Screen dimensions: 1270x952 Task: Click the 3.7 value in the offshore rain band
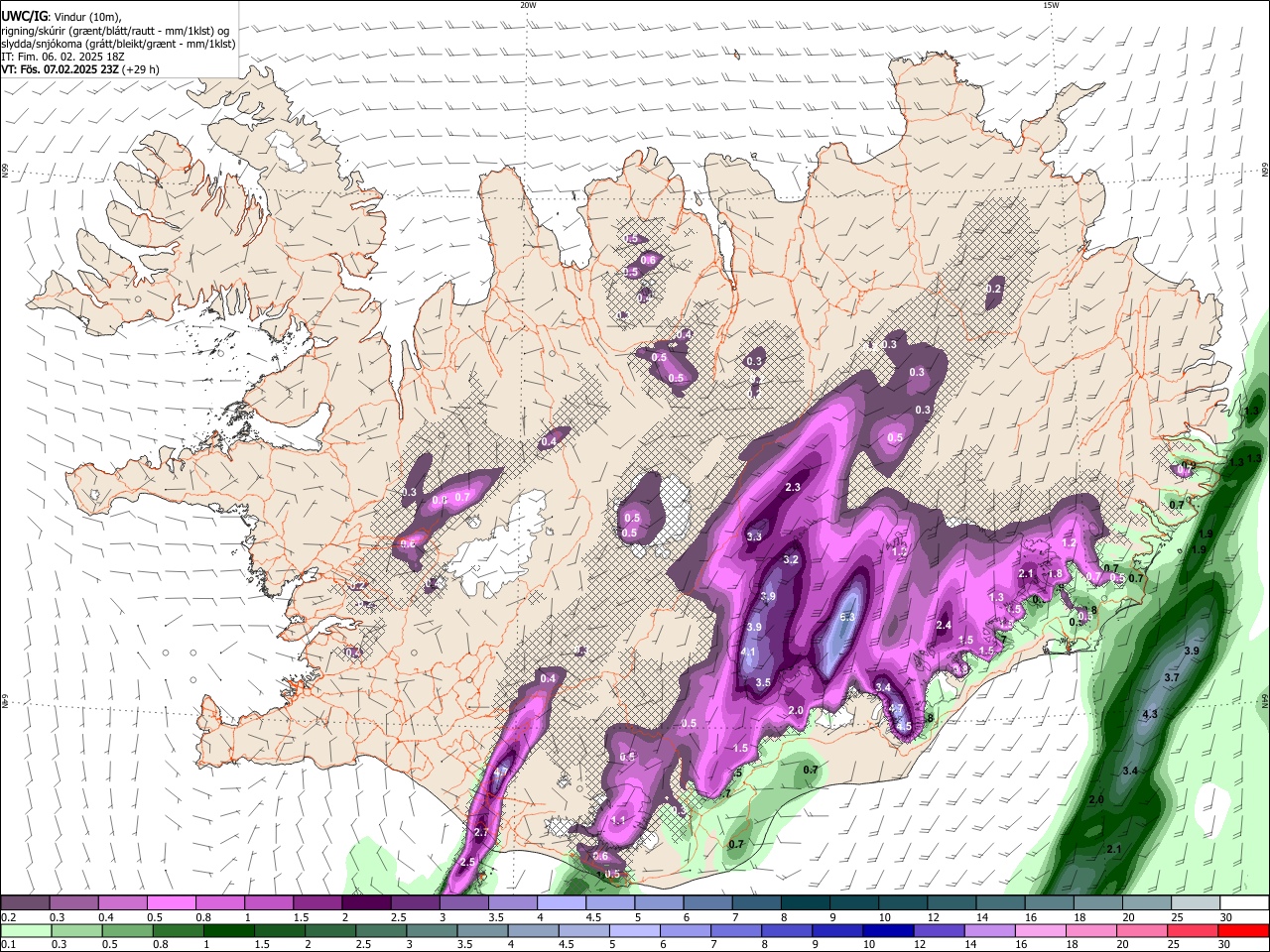[x=1171, y=677]
